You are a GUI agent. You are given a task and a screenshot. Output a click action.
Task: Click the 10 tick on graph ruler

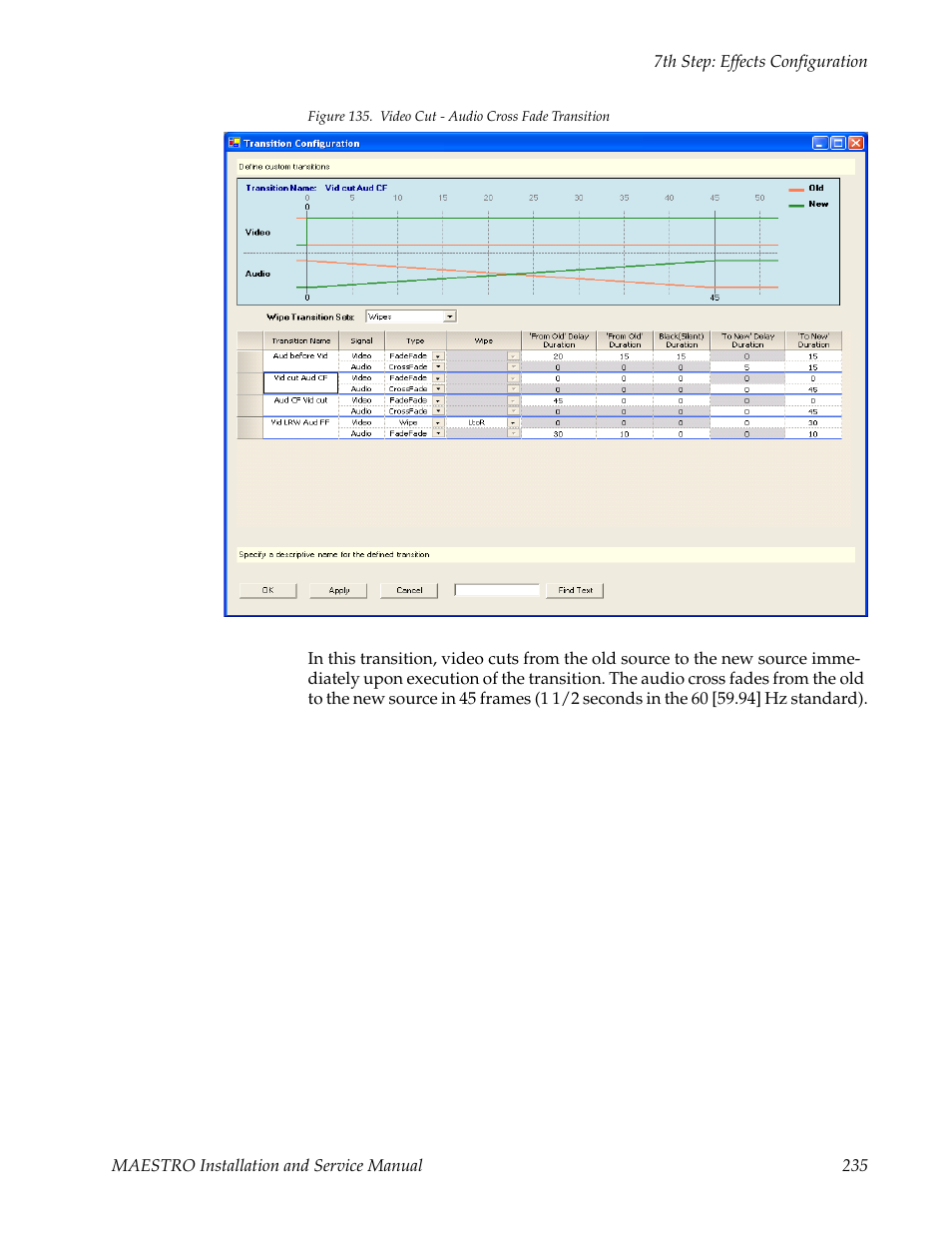[x=397, y=198]
